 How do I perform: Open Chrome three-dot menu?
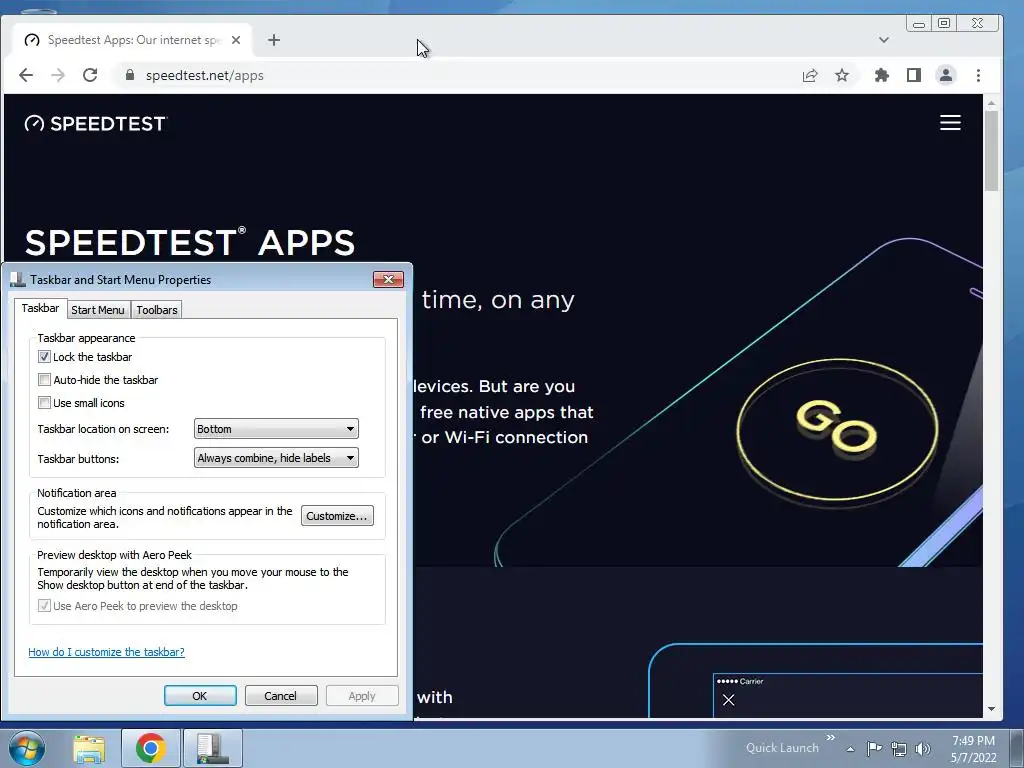pyautogui.click(x=978, y=75)
